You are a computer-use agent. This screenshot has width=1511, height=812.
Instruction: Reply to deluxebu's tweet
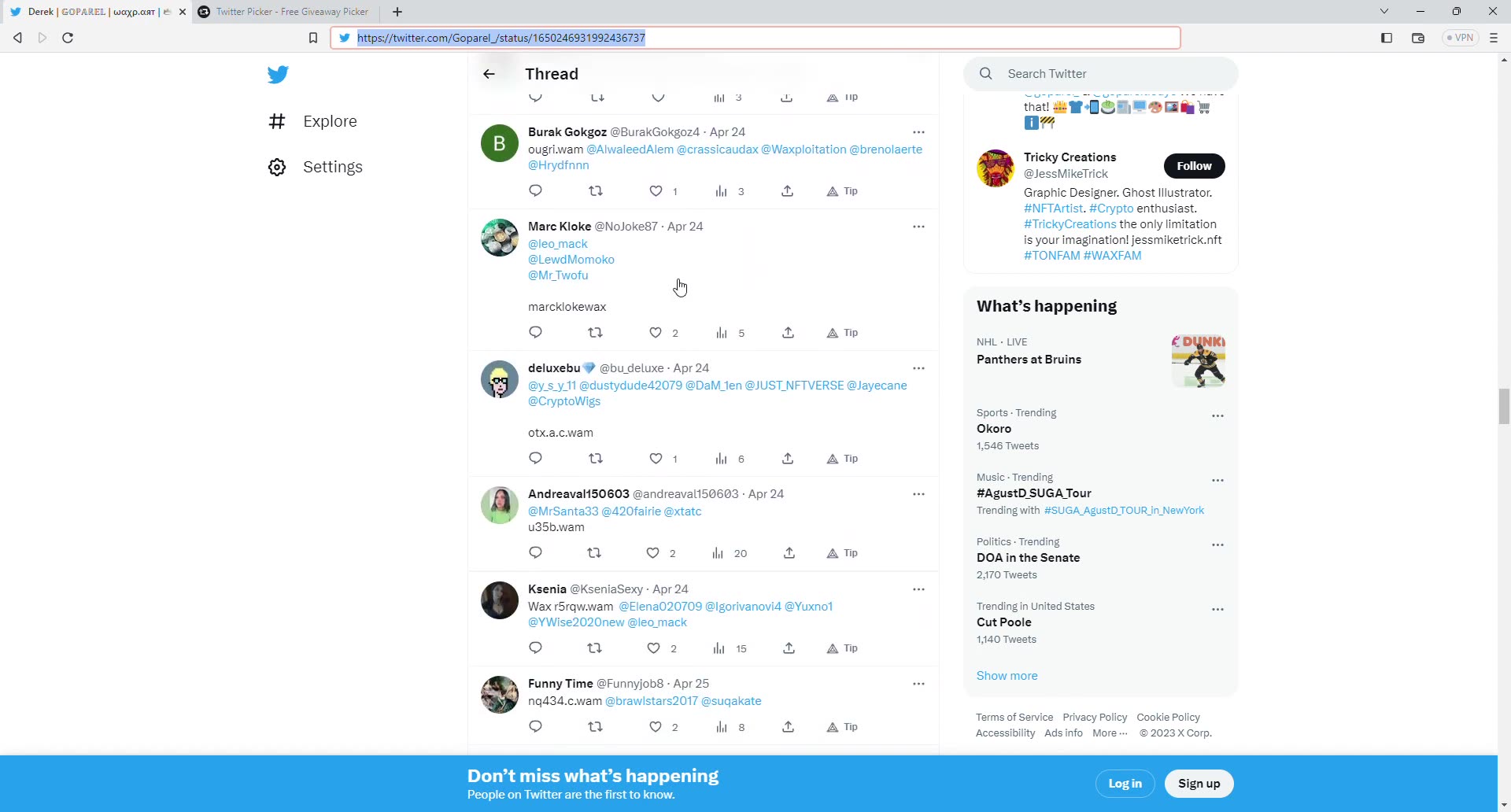tap(536, 459)
